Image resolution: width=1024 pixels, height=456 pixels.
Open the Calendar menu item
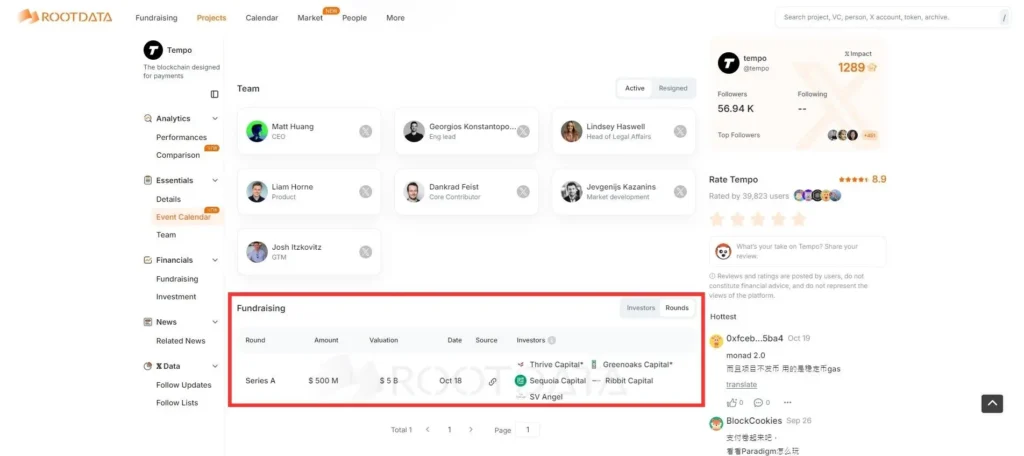coord(261,18)
